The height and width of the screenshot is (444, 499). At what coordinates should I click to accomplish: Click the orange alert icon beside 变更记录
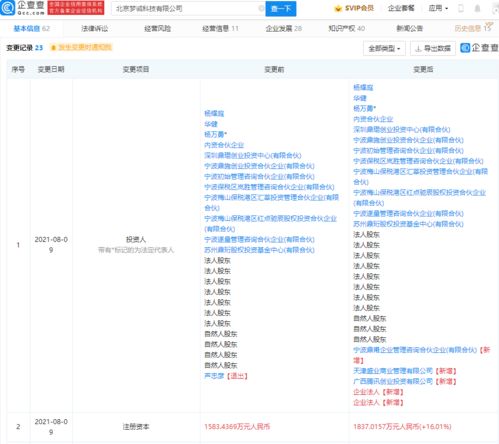53,48
